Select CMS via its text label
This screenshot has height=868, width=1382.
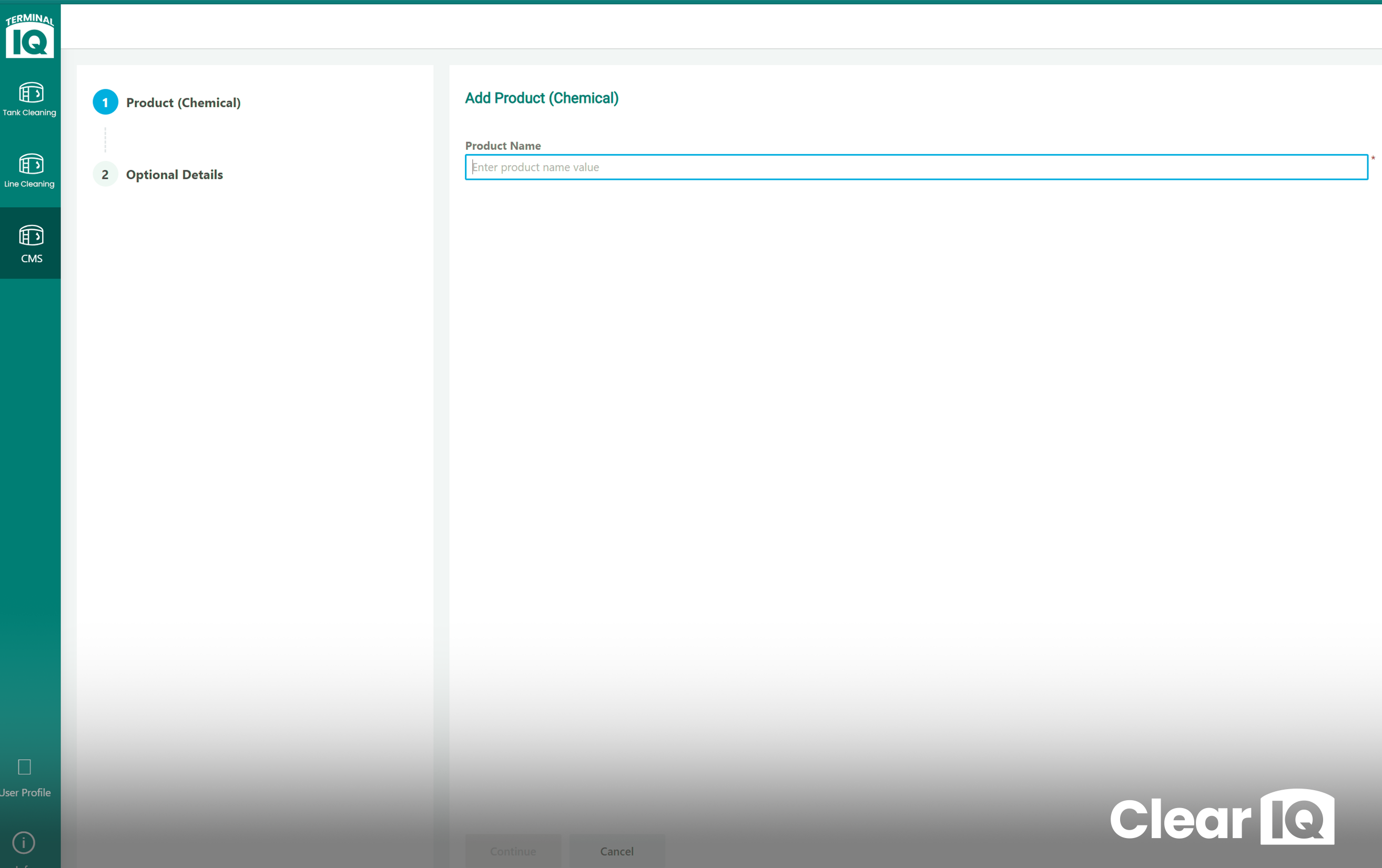31,258
